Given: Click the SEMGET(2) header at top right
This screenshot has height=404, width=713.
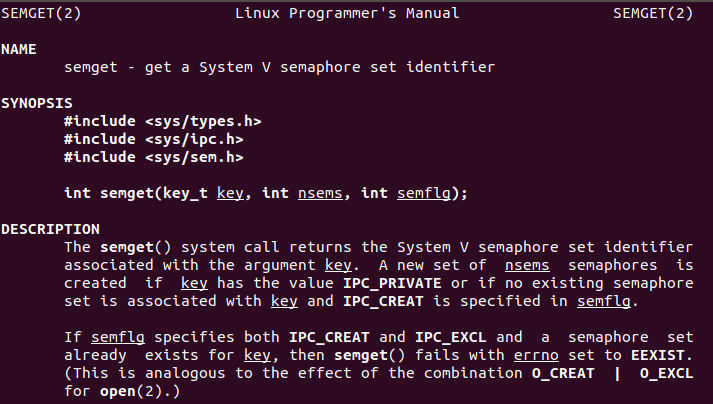Looking at the screenshot, I should pyautogui.click(x=653, y=13).
